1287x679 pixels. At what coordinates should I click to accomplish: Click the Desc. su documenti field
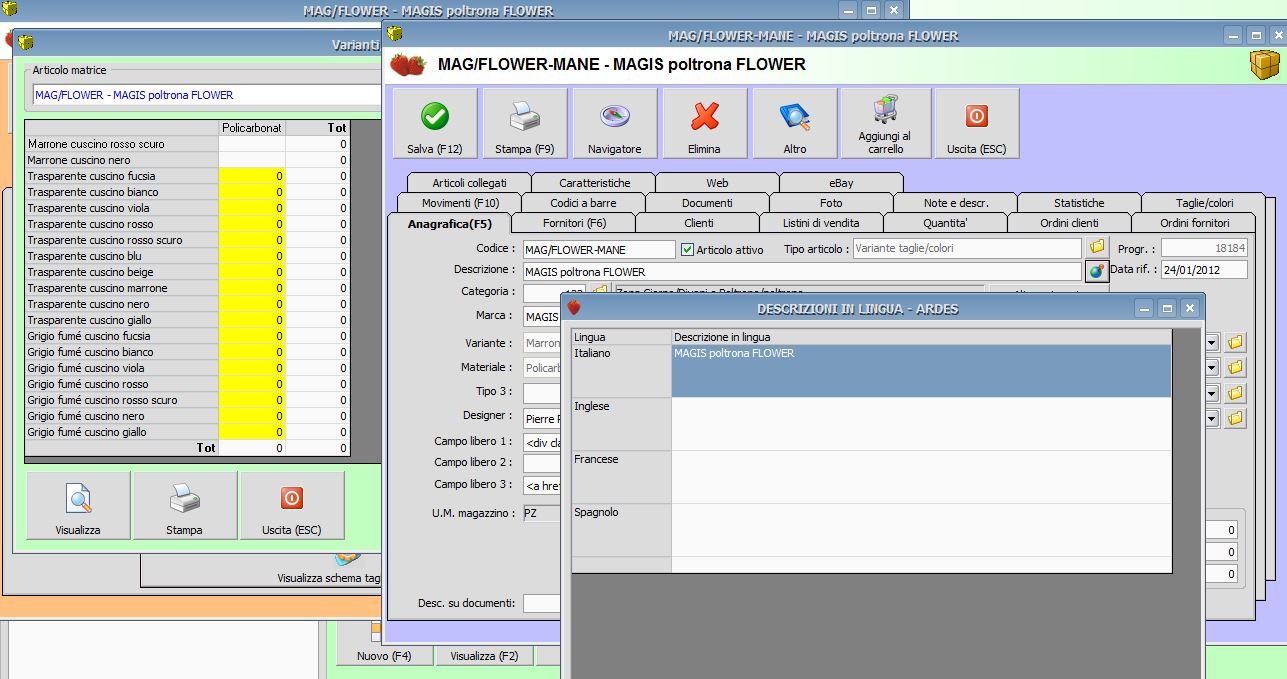tap(541, 603)
